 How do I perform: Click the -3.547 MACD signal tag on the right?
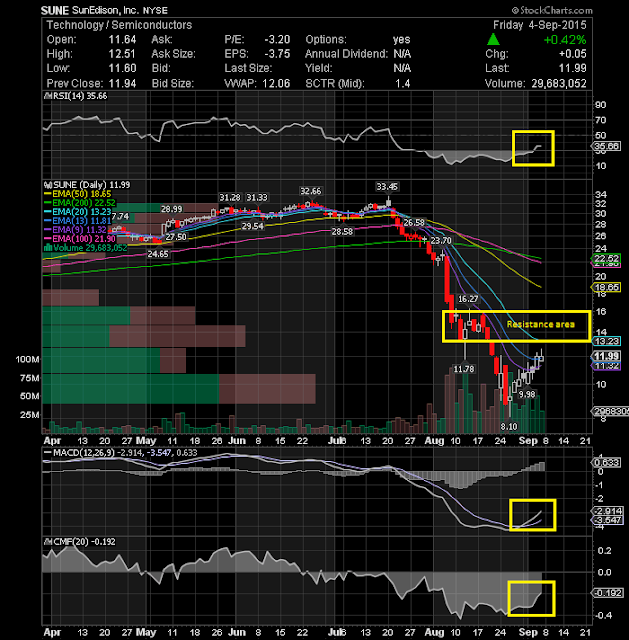(x=608, y=520)
